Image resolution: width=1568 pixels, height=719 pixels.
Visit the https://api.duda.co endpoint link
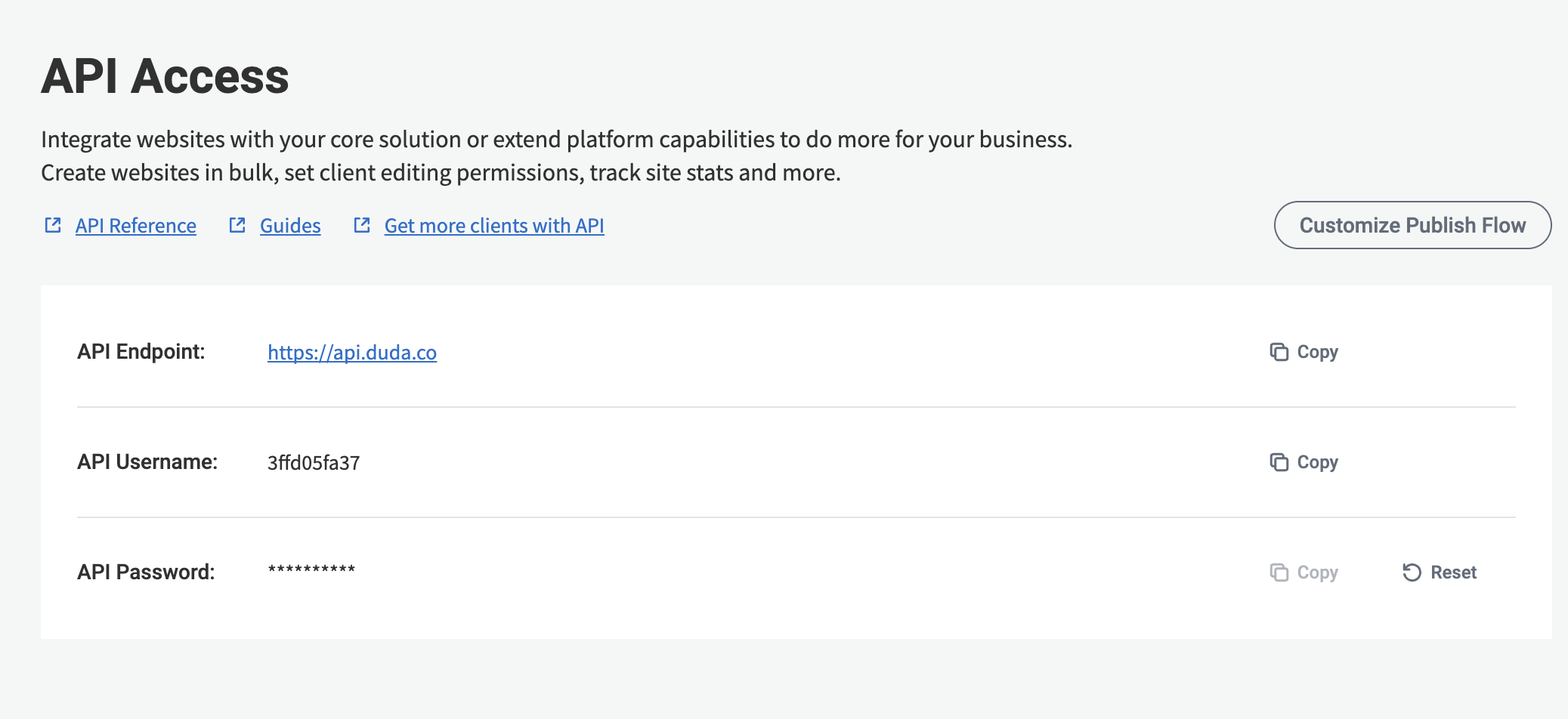[x=352, y=353]
